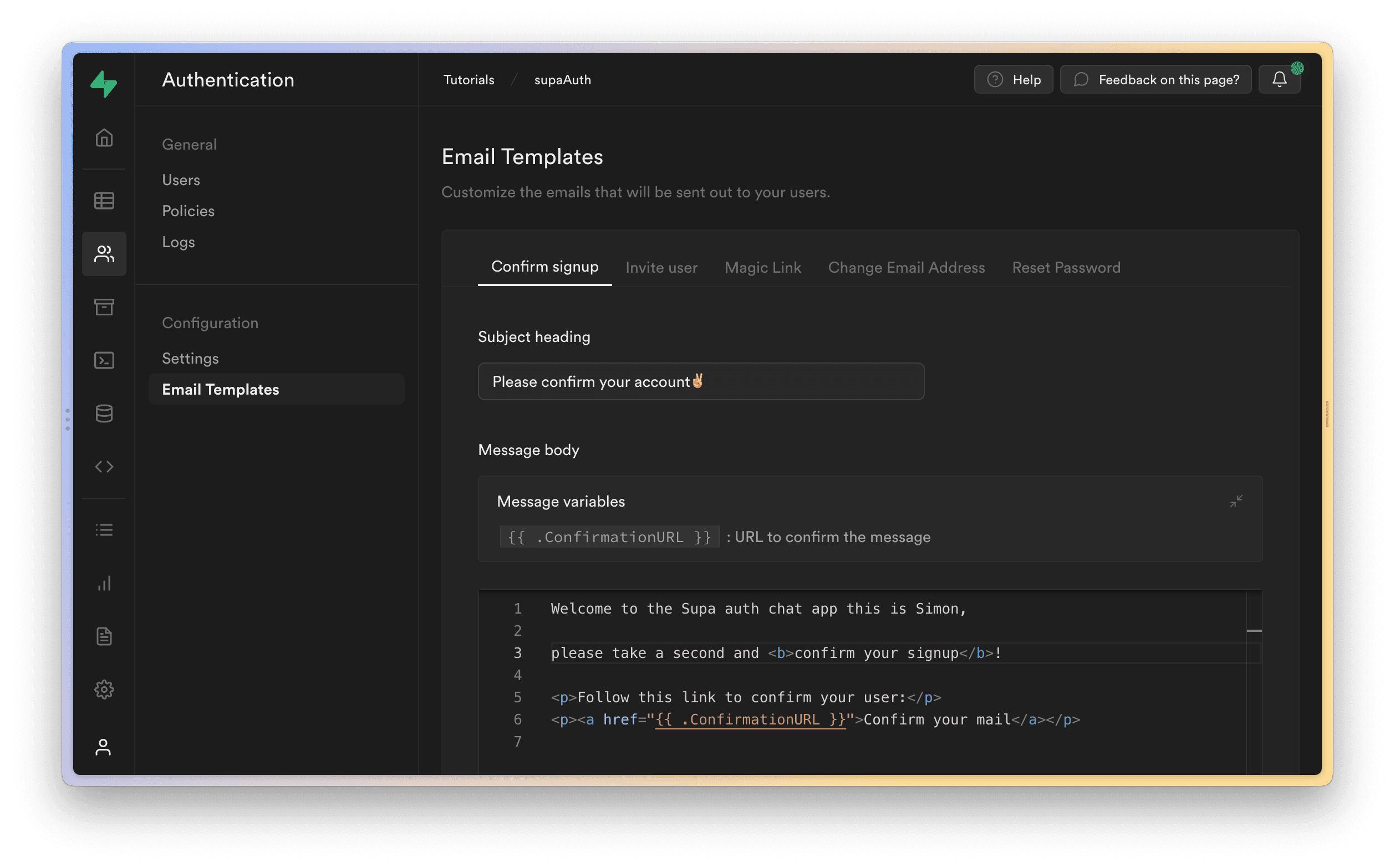Click the subject heading input field
The image size is (1395, 868).
point(701,381)
